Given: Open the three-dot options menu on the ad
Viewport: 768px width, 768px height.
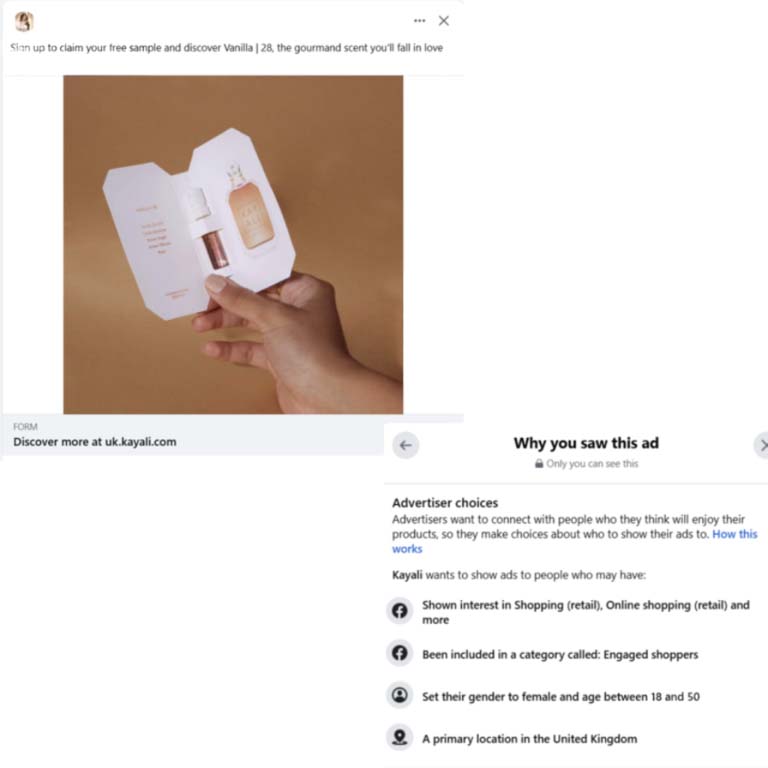Looking at the screenshot, I should (419, 21).
